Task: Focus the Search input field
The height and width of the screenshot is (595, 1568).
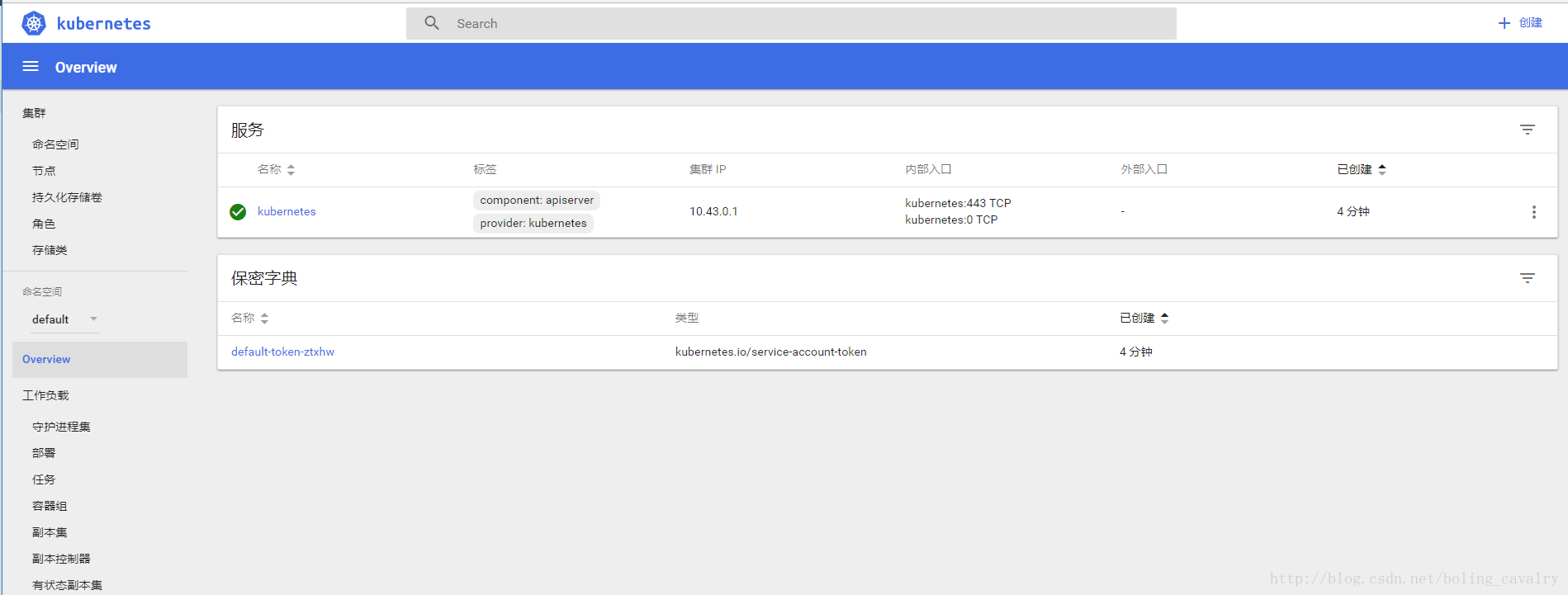Action: (x=791, y=23)
